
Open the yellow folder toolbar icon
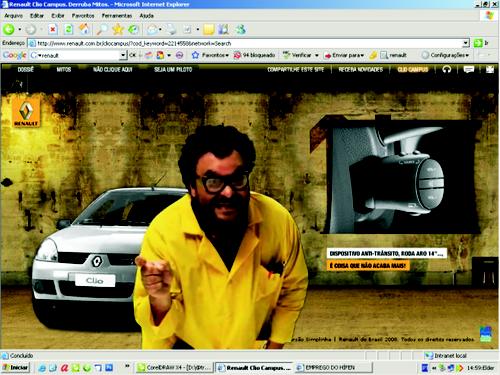click(209, 29)
